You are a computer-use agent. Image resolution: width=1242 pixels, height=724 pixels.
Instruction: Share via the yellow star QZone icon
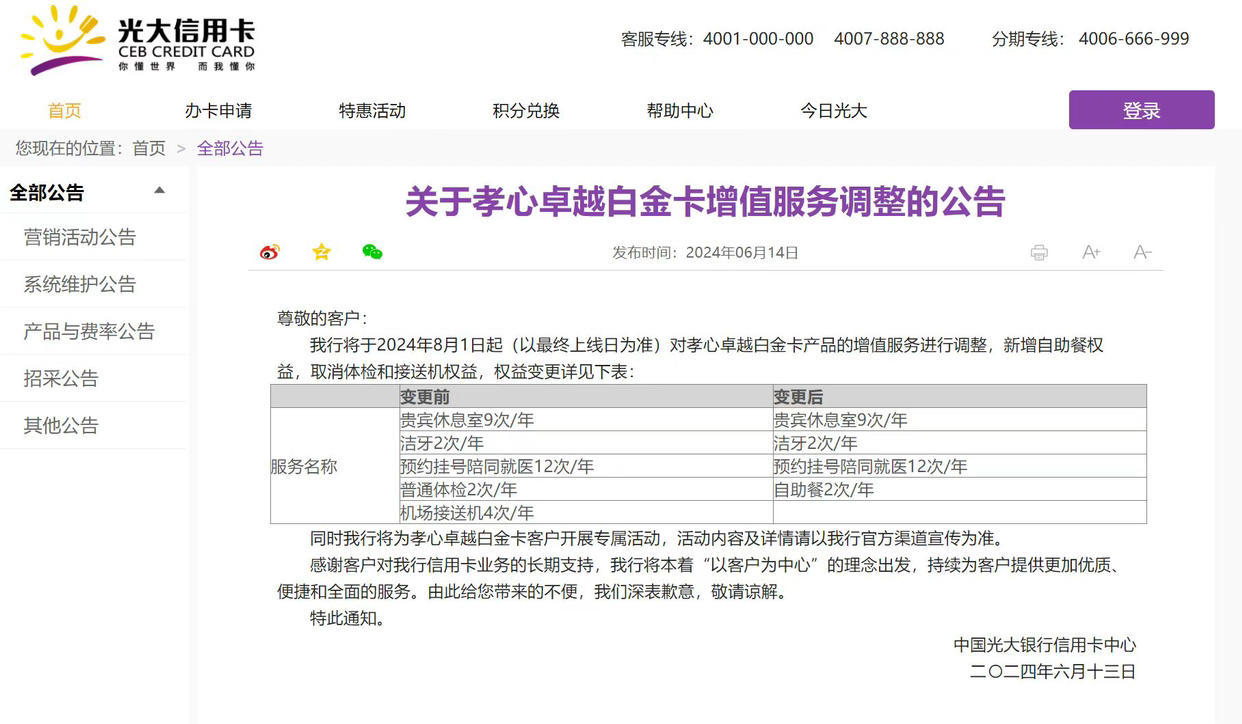321,252
